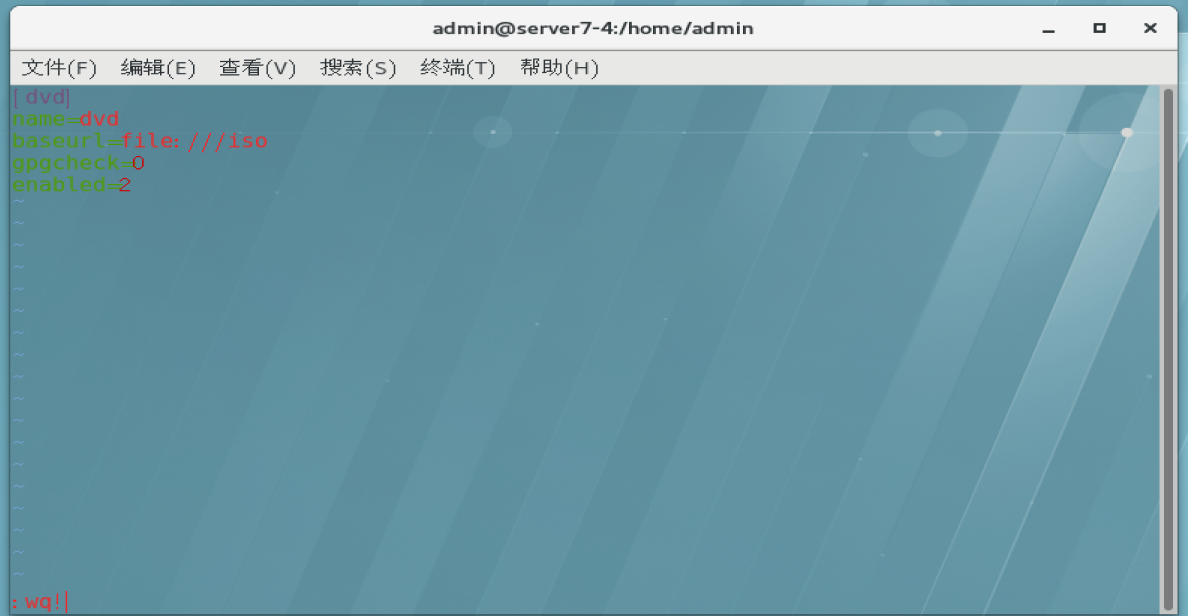Viewport: 1188px width, 616px height.
Task: Click the baseurl=file:///iso line
Action: click(x=140, y=141)
